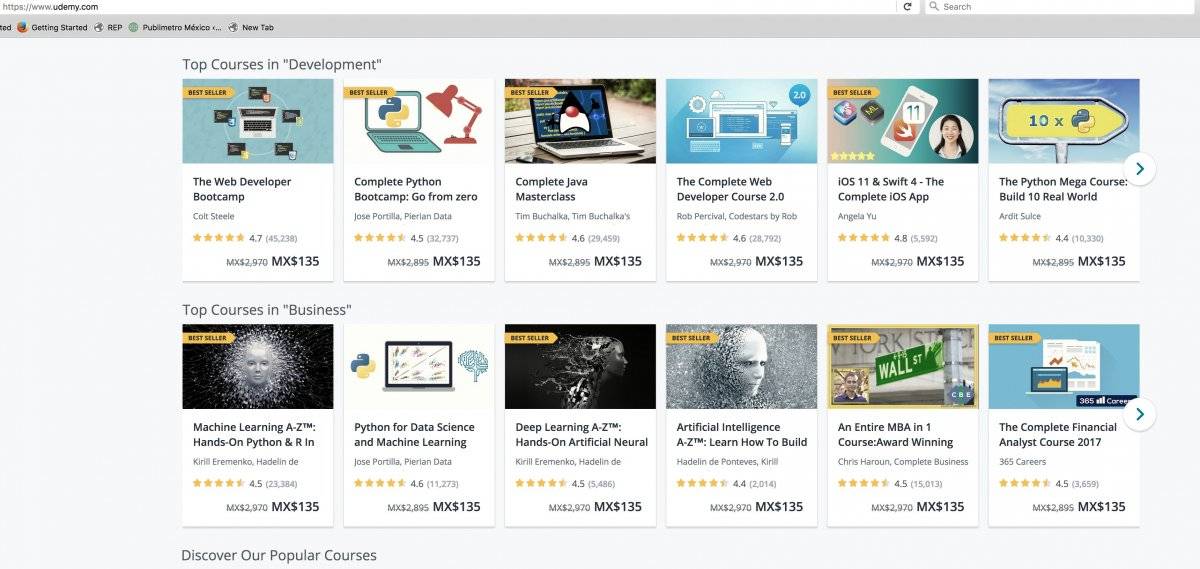Screen dimensions: 1200x569
Task: Open 'Complete Python Bootcamp: Go from zero' title
Action: 416,189
